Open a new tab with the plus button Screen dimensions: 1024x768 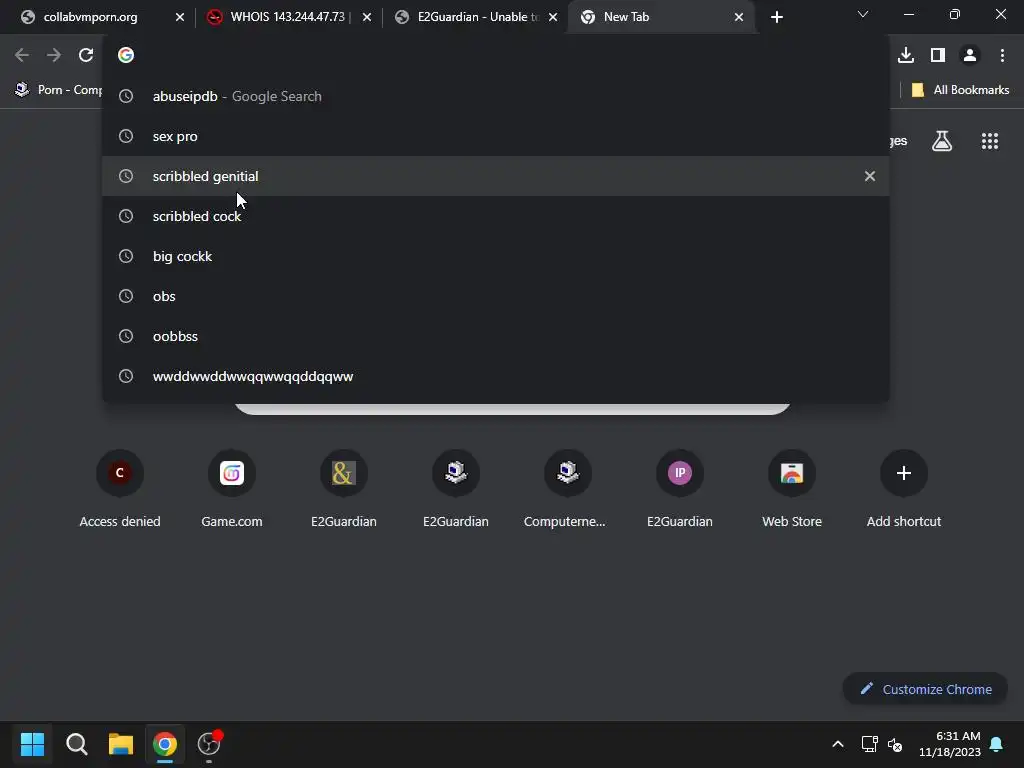776,17
